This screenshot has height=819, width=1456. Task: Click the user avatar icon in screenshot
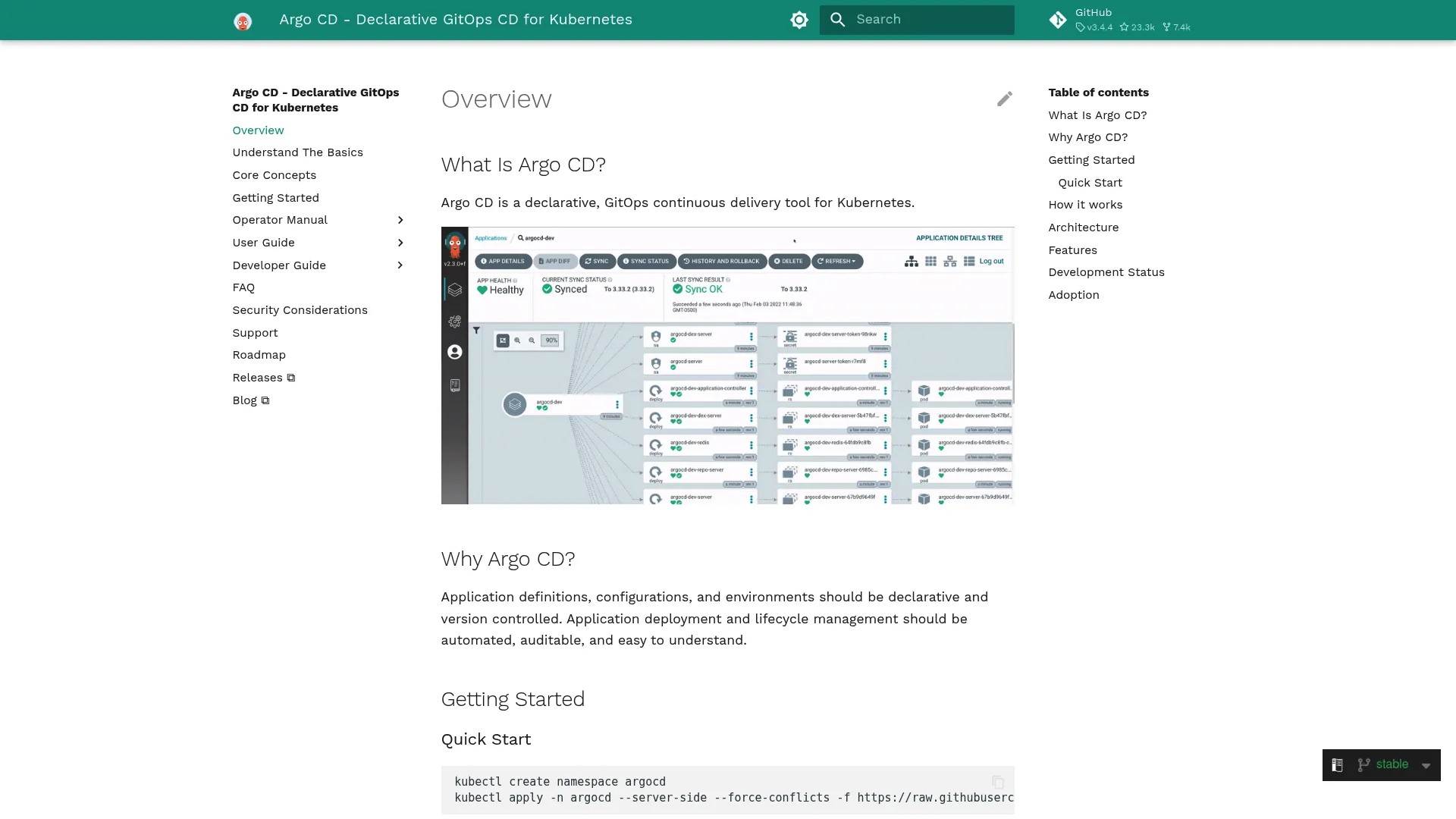454,352
